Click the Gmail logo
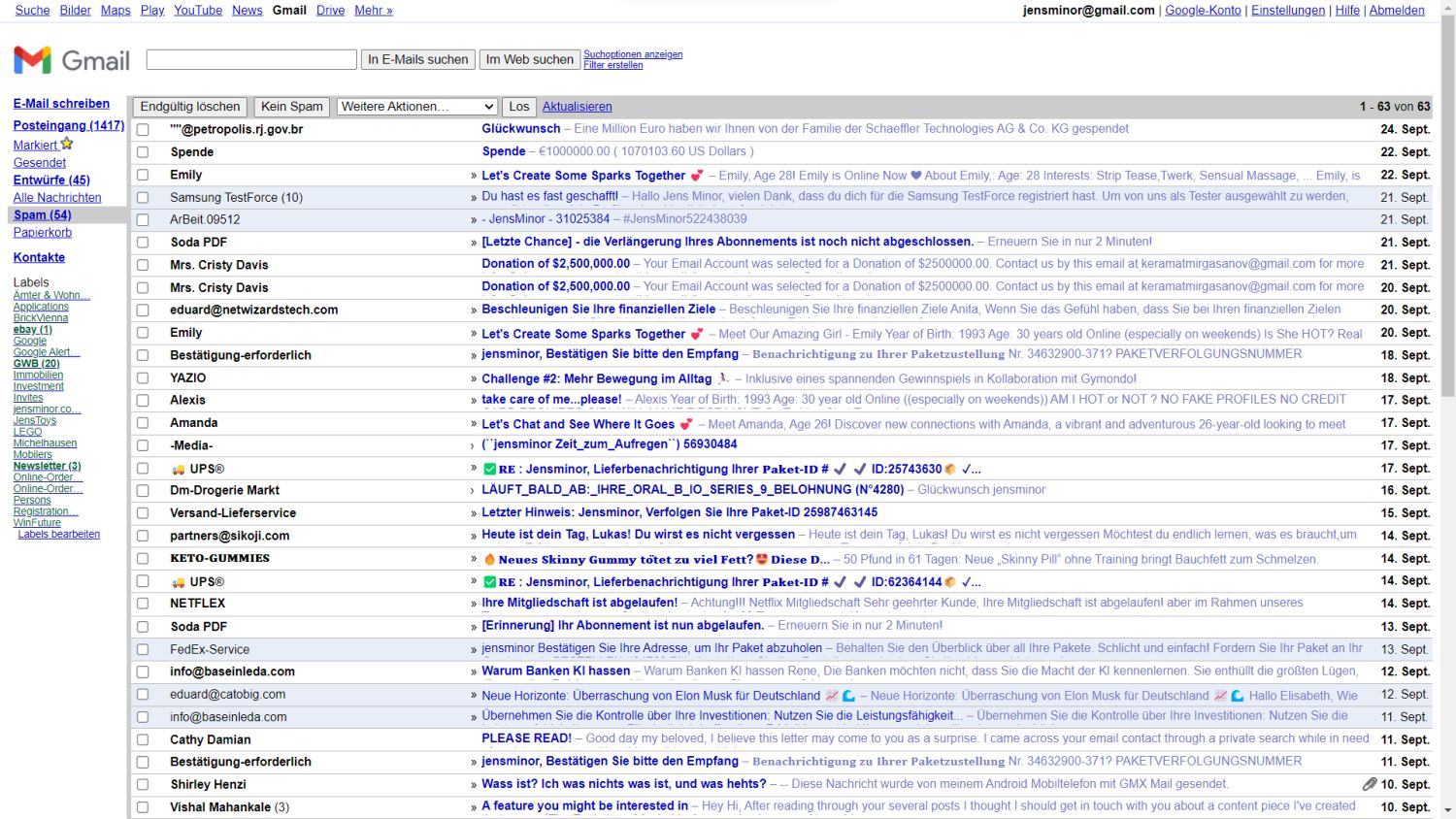1456x819 pixels. click(71, 60)
